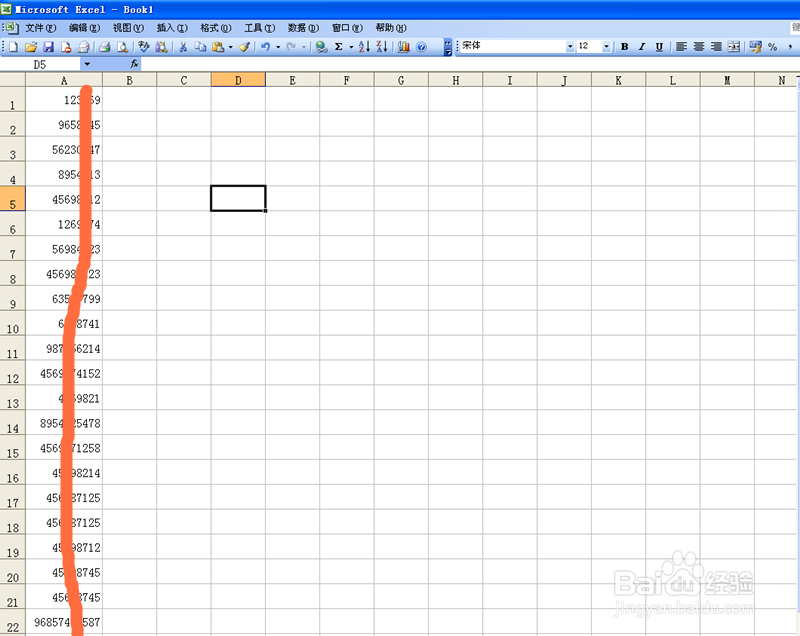Open the 窗口 (Window) menu
The height and width of the screenshot is (636, 800).
click(347, 28)
